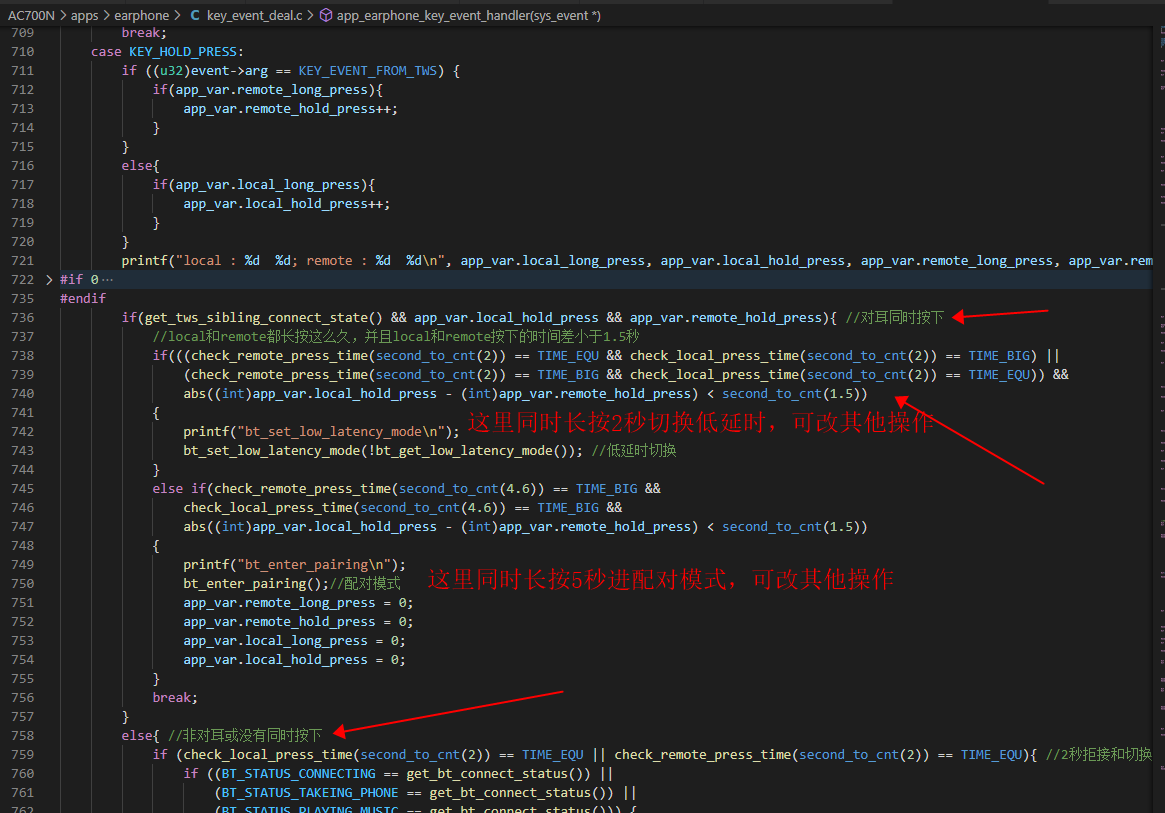
Task: Select app_earphone_key_event_handler breadcrumb symbol
Action: tap(469, 15)
